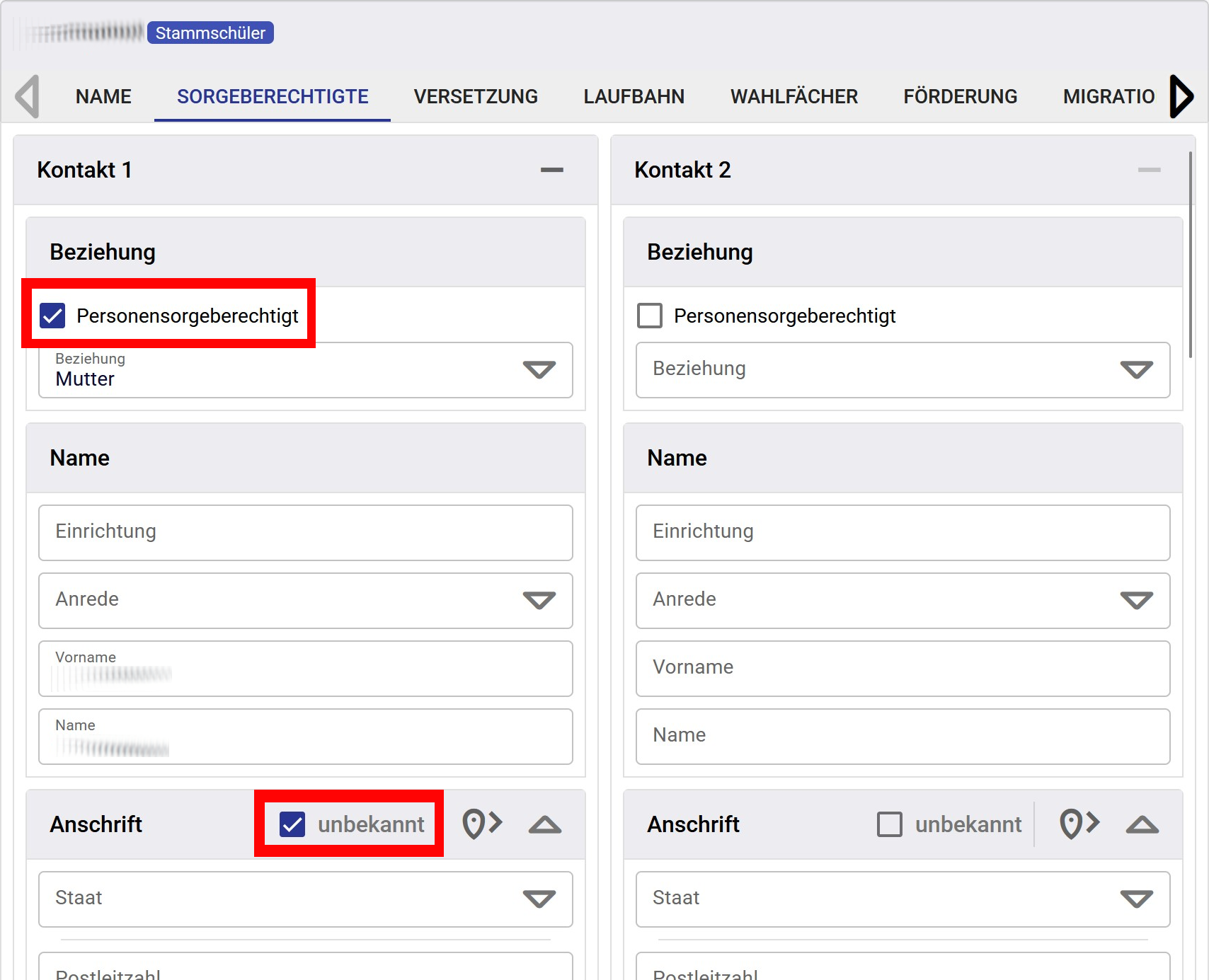1209x980 pixels.
Task: Collapse the Kontakt 2 Anschrift section chevron
Action: tap(1142, 824)
